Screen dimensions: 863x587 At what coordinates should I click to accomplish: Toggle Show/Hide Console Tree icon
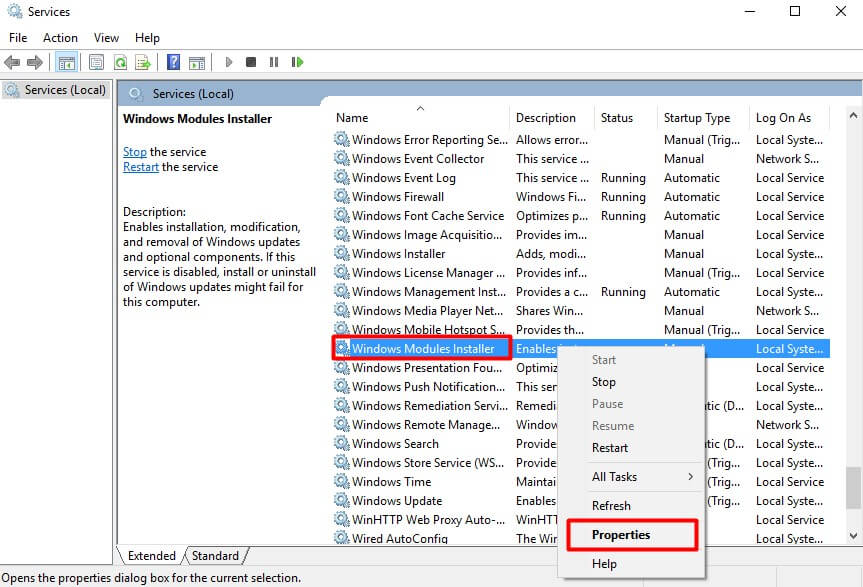click(67, 62)
